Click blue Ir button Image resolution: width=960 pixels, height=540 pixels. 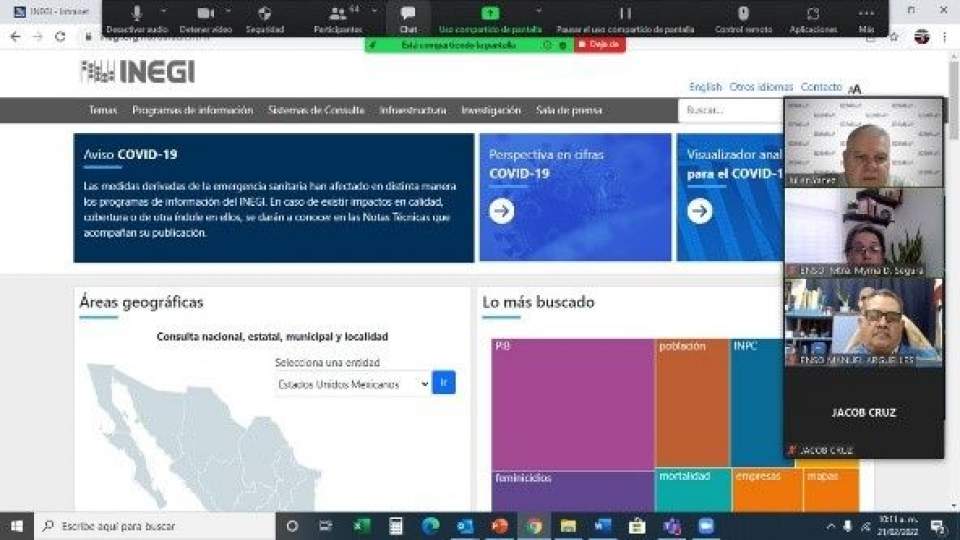click(444, 382)
